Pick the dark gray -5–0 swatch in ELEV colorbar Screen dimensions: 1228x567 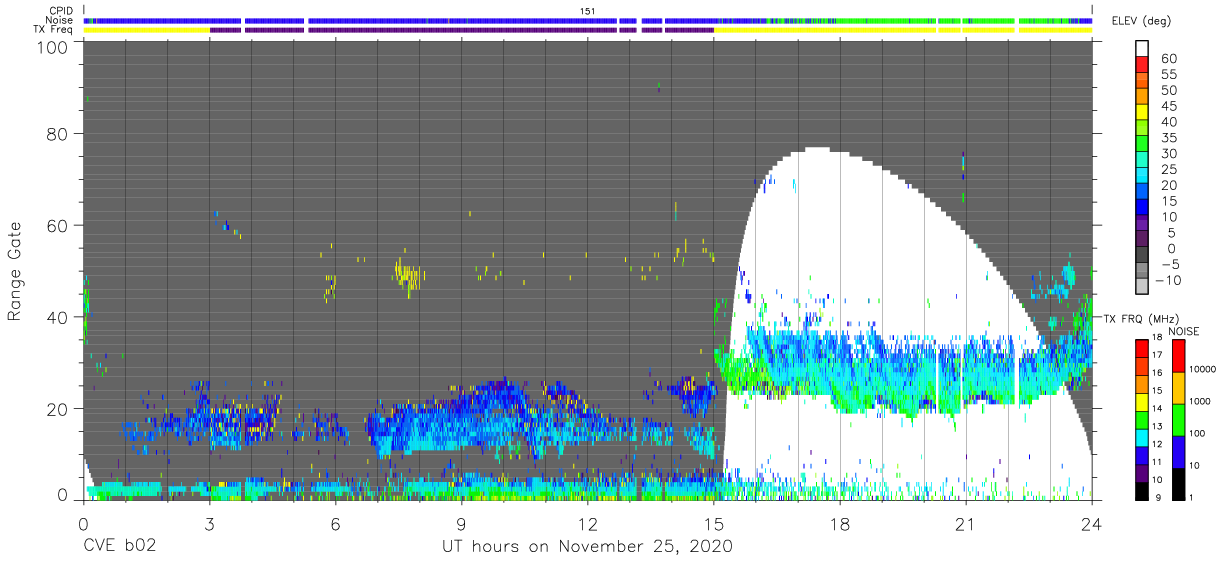[1144, 256]
